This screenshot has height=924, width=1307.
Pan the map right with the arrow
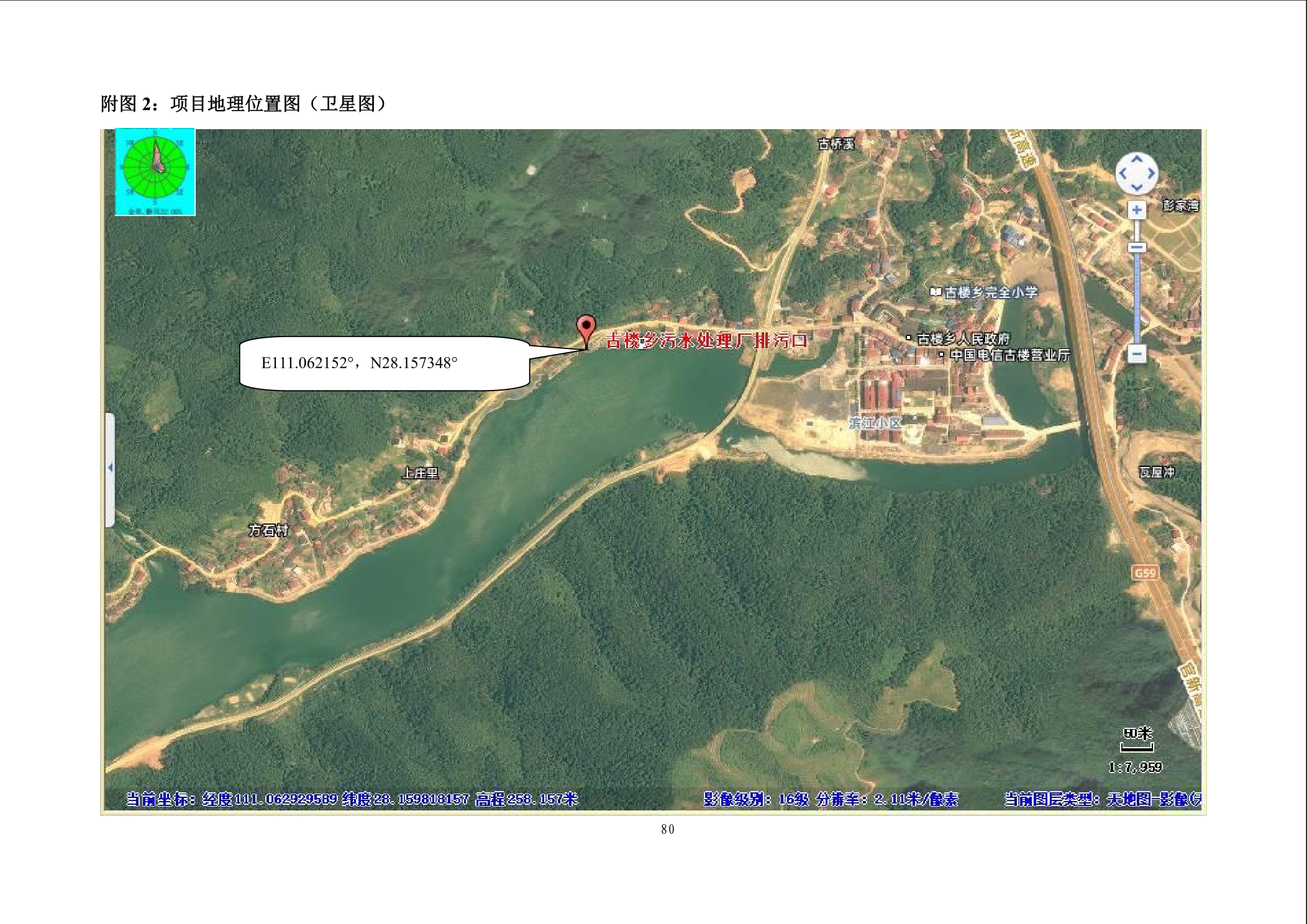1150,173
